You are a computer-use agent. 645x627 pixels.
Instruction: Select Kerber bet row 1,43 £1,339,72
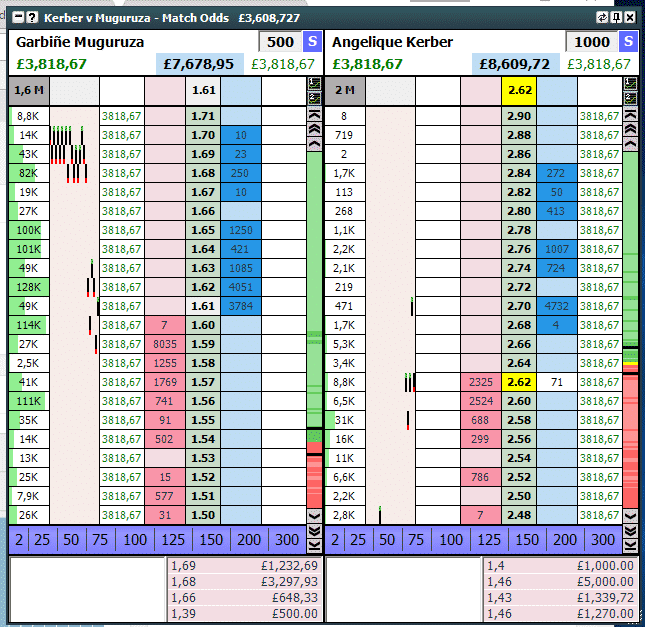point(560,597)
